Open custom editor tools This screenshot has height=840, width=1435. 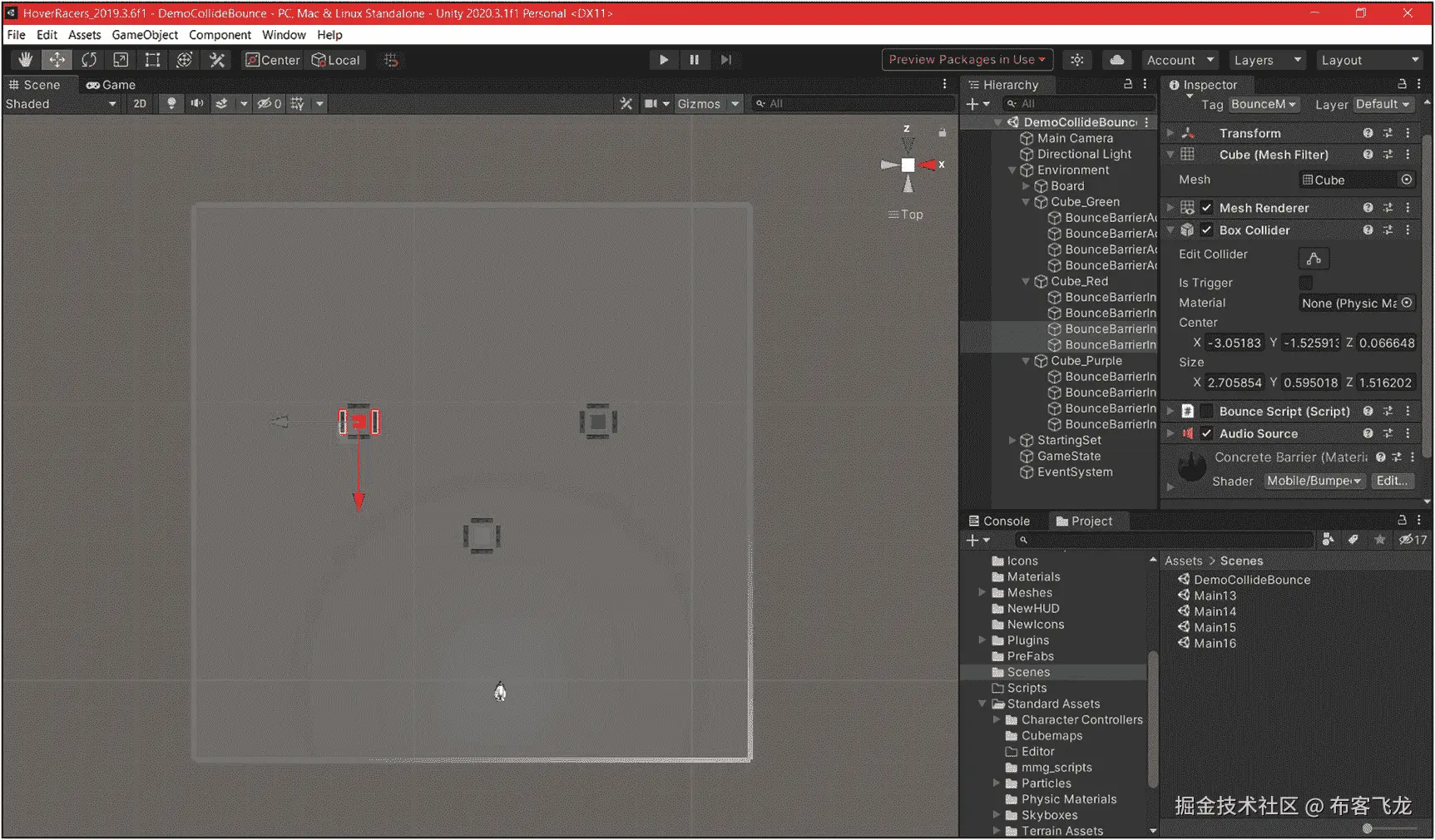click(x=217, y=60)
